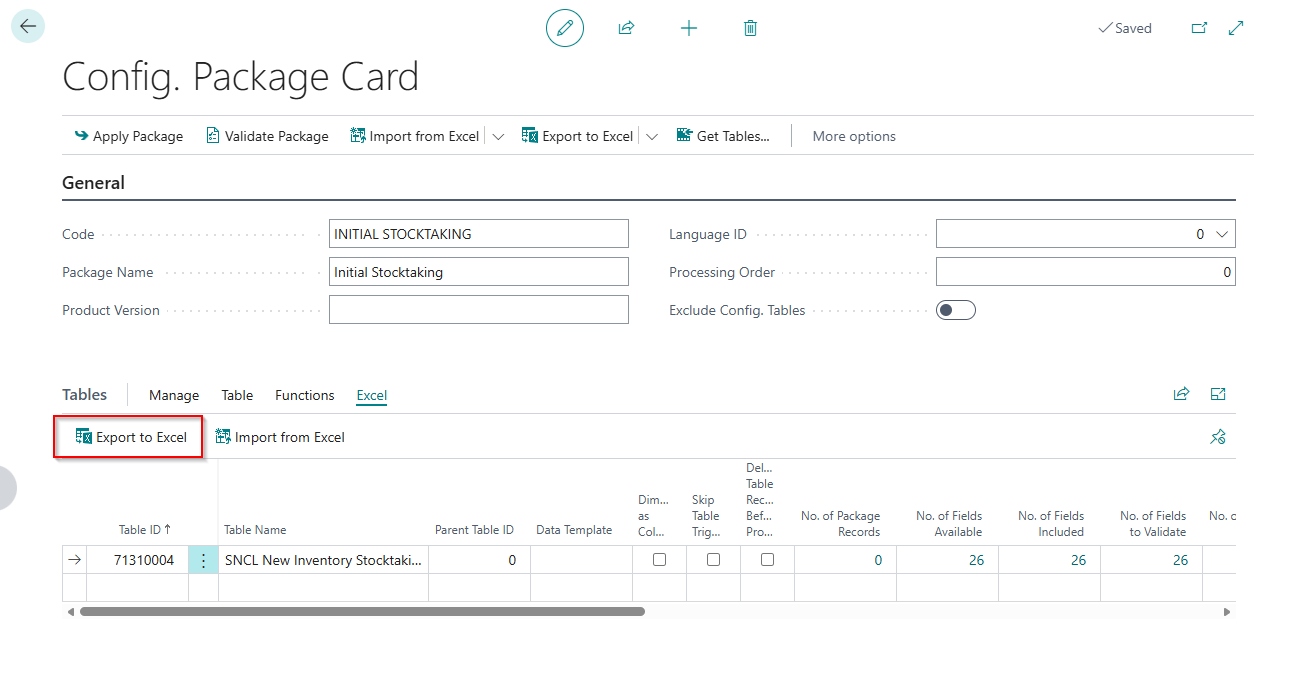Click the Skip Table Trig... column header
Viewport: 1292px width, 691px height.
705,515
